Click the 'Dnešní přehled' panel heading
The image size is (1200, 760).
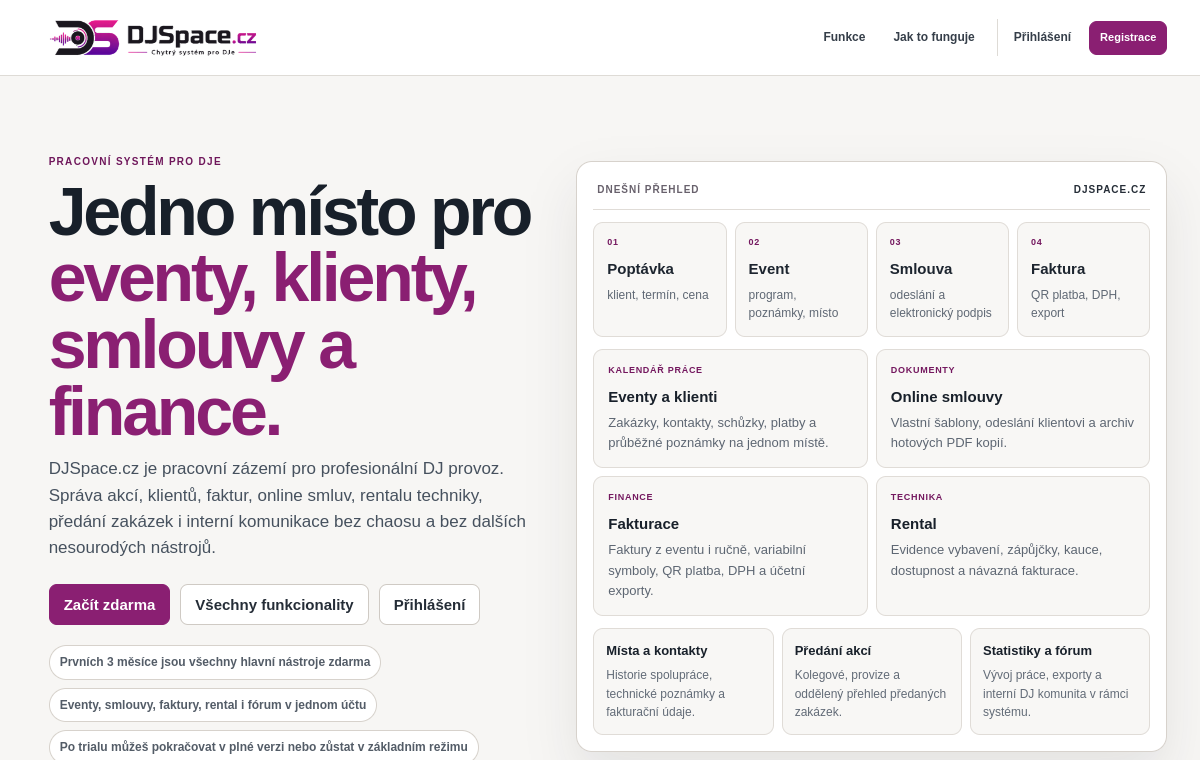coord(648,189)
